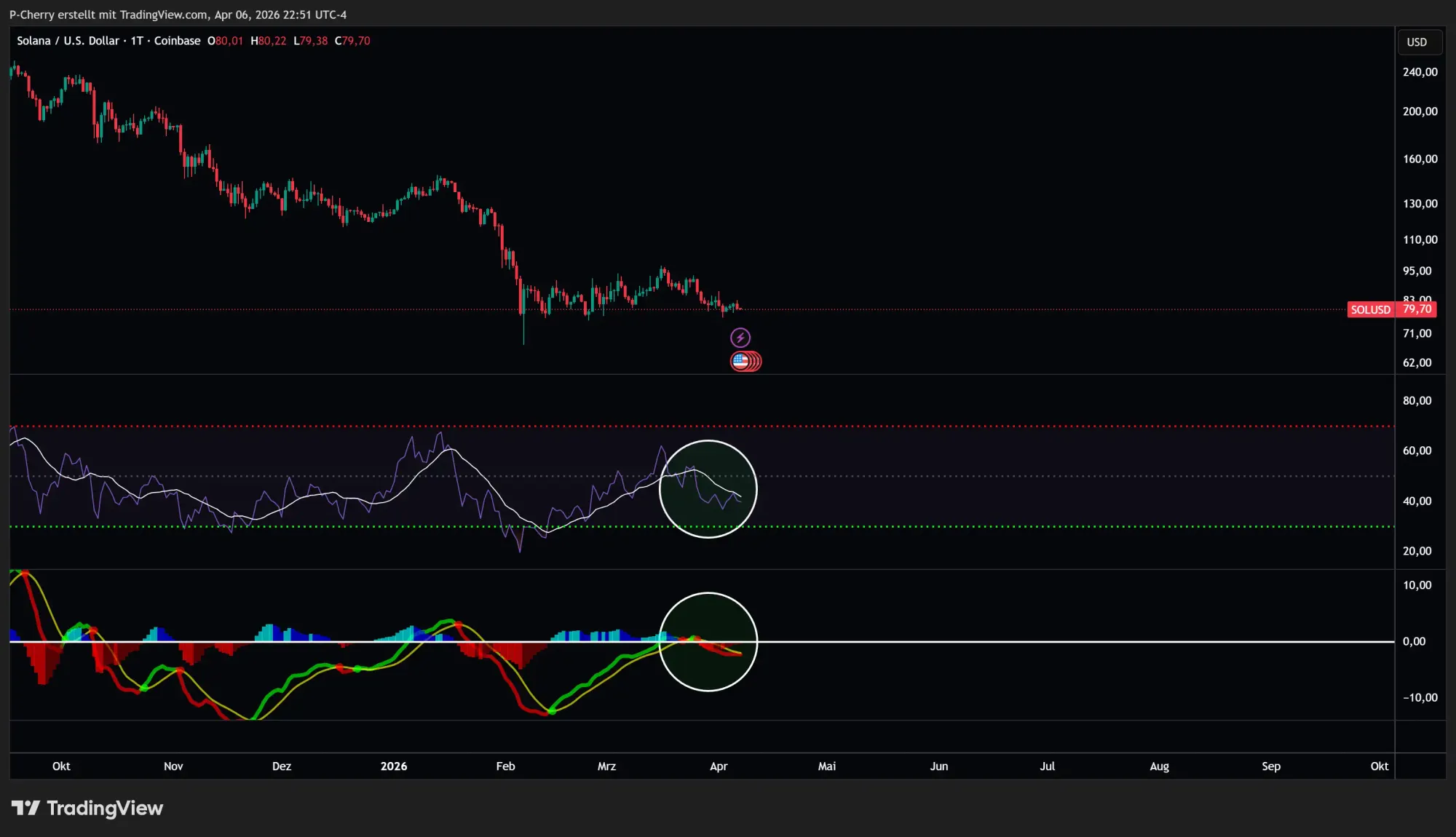
Task: Click the 79,70 current price tag
Action: pyautogui.click(x=1417, y=309)
